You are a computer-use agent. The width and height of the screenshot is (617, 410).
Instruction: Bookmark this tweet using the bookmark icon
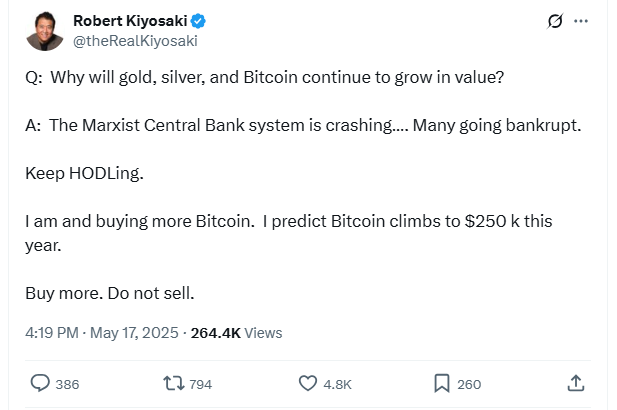441,383
